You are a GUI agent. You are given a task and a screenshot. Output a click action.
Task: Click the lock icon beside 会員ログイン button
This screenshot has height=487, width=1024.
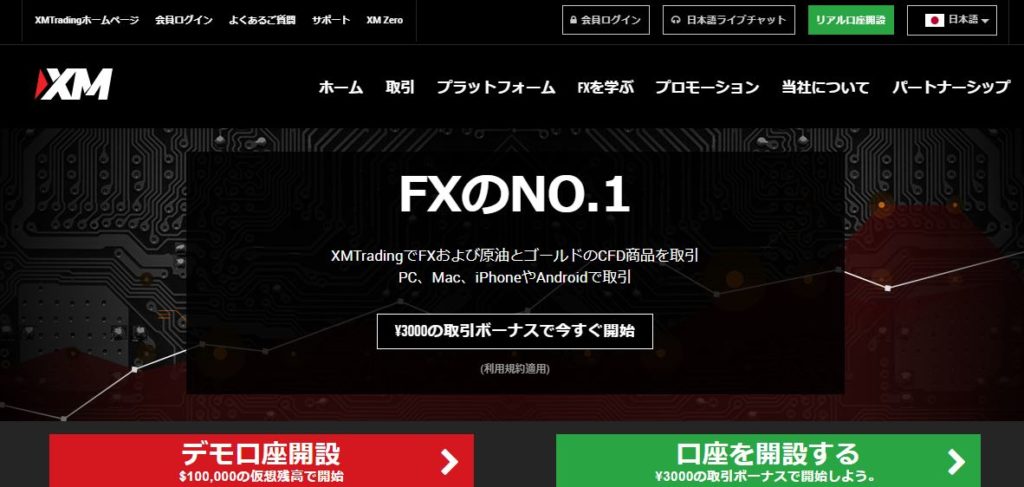(573, 20)
